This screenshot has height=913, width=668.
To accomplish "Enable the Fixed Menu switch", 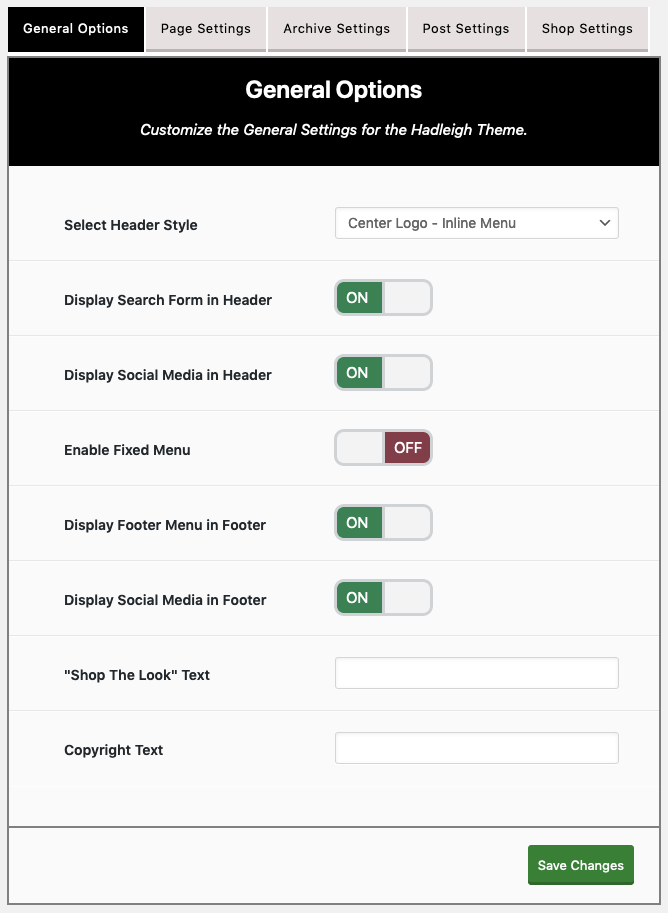I will pyautogui.click(x=383, y=448).
